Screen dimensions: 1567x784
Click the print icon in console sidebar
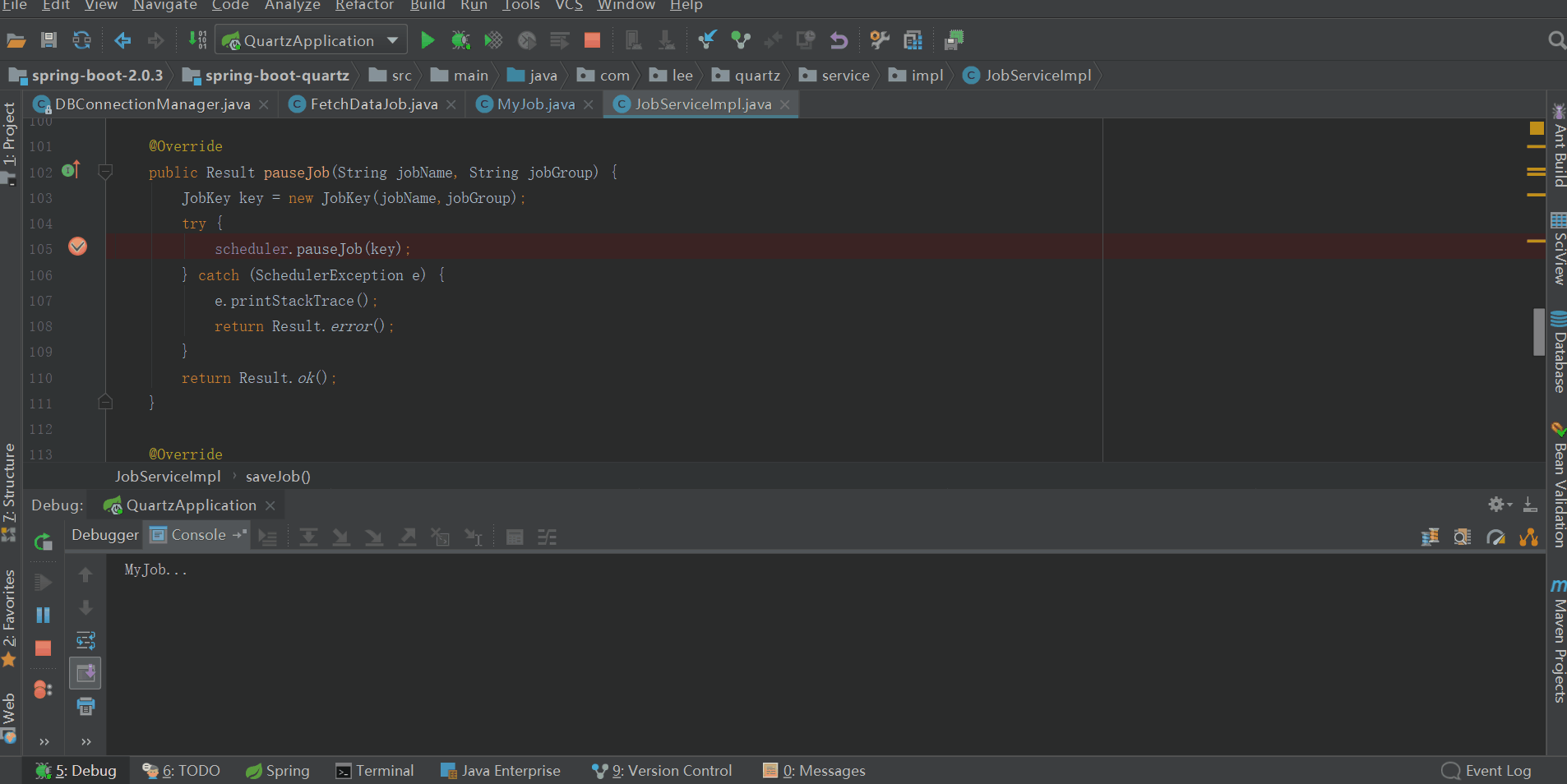pyautogui.click(x=86, y=706)
